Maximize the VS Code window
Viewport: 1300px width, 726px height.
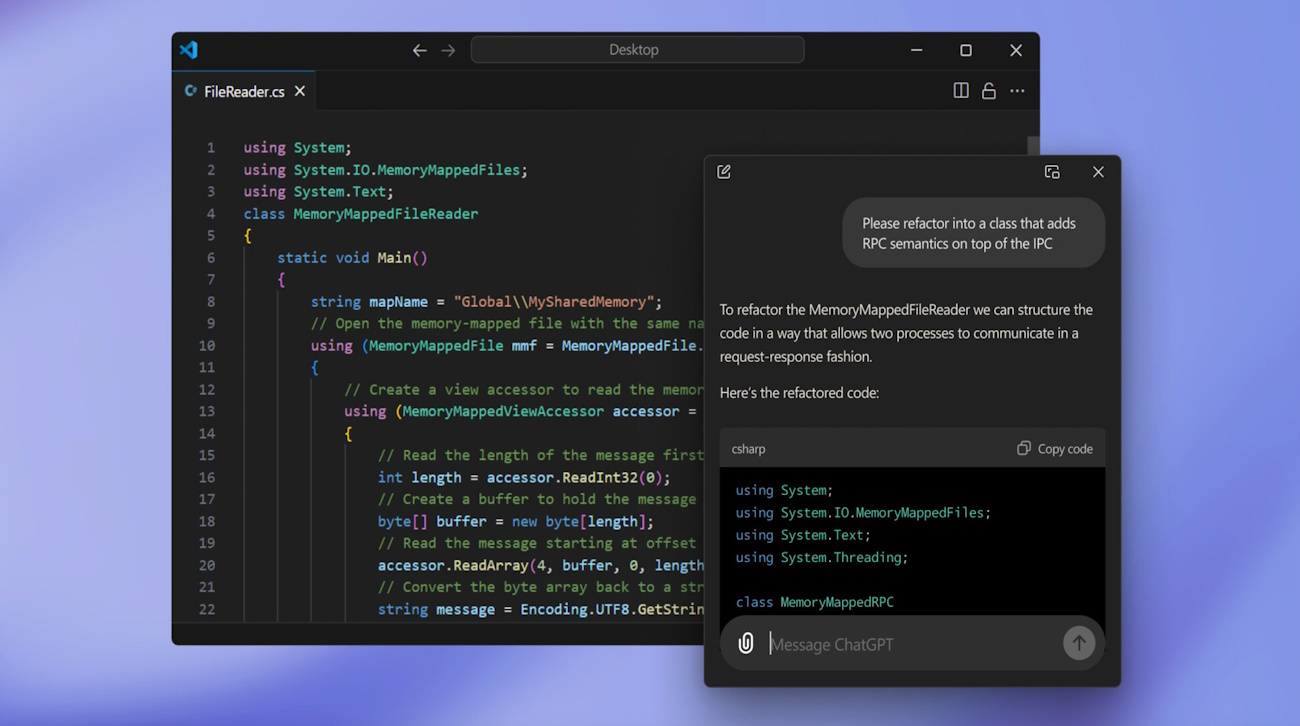tap(965, 50)
